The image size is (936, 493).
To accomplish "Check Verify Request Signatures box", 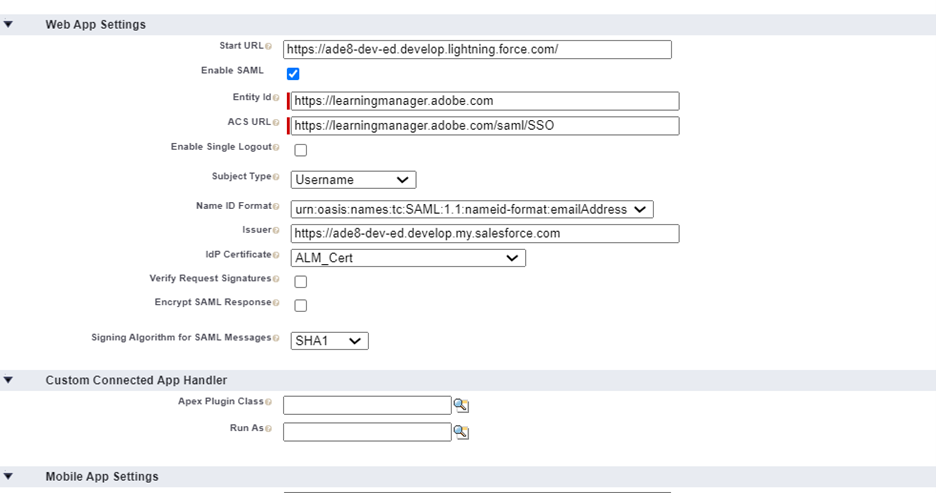I will (300, 282).
